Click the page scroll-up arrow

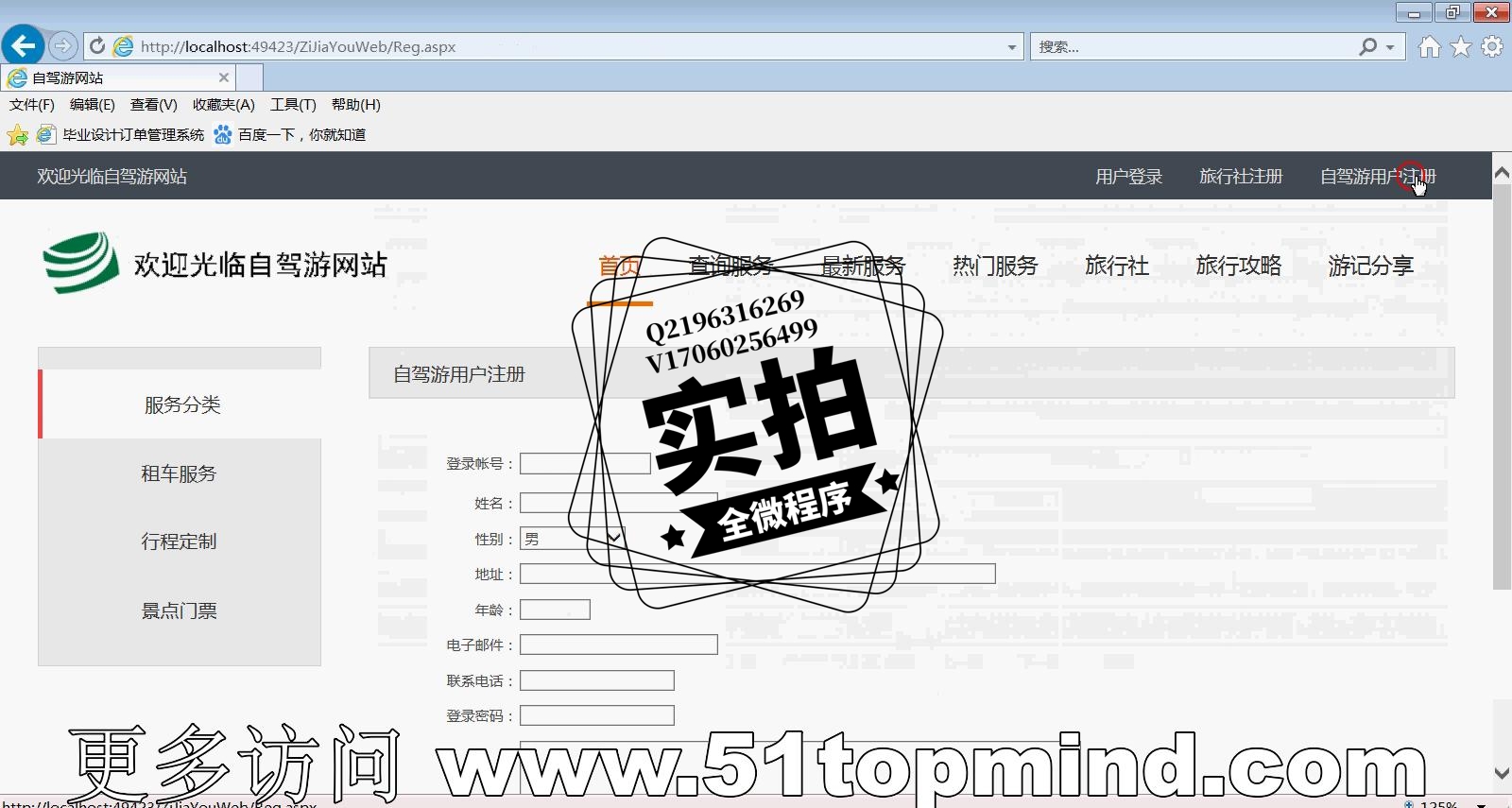click(1502, 173)
